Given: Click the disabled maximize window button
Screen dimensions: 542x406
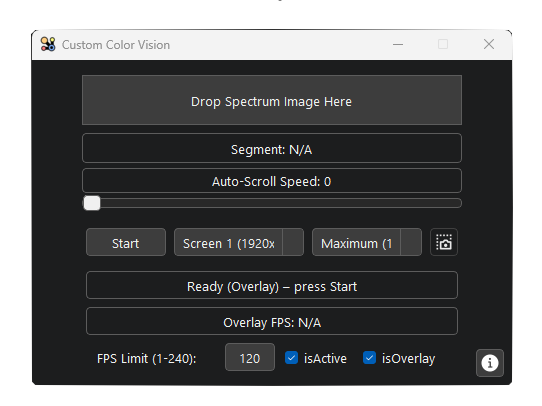Looking at the screenshot, I should tap(443, 44).
